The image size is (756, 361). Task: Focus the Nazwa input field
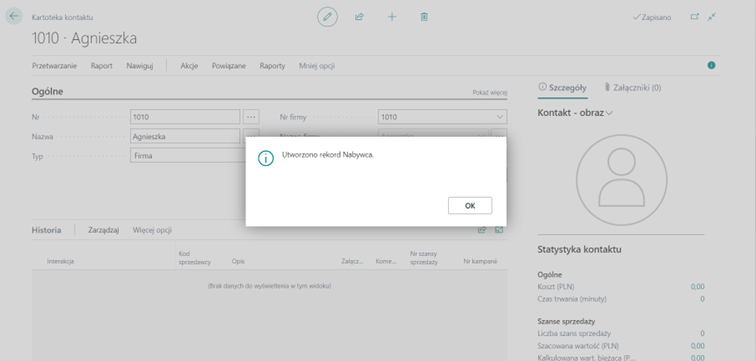(185, 136)
